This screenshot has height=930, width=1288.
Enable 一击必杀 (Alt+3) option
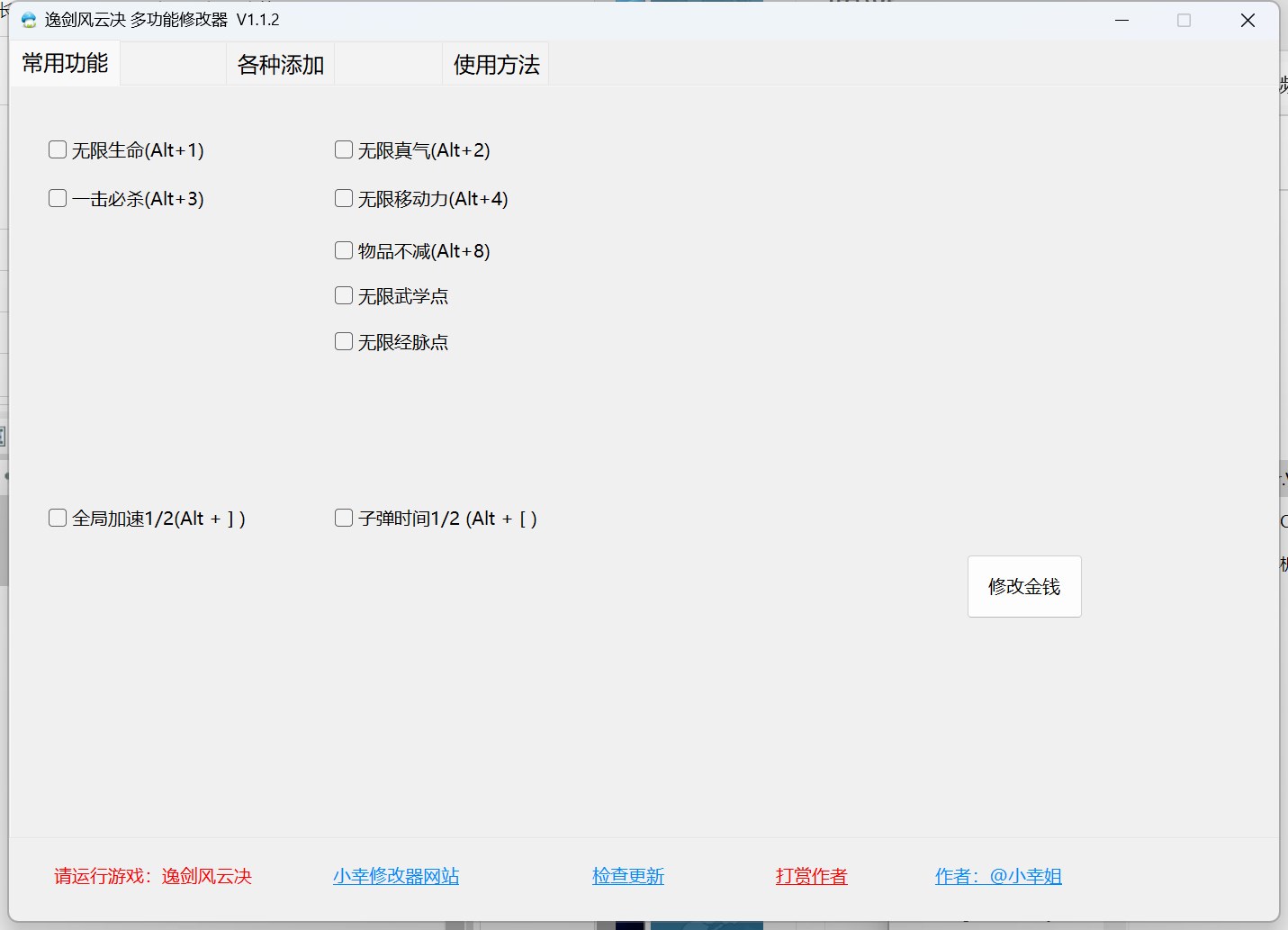[x=58, y=198]
